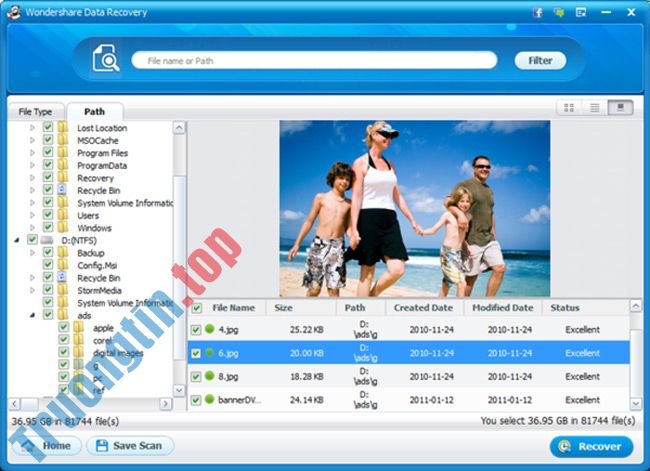Click the title bar menu icon next to minimize
The height and width of the screenshot is (471, 650).
(x=581, y=12)
